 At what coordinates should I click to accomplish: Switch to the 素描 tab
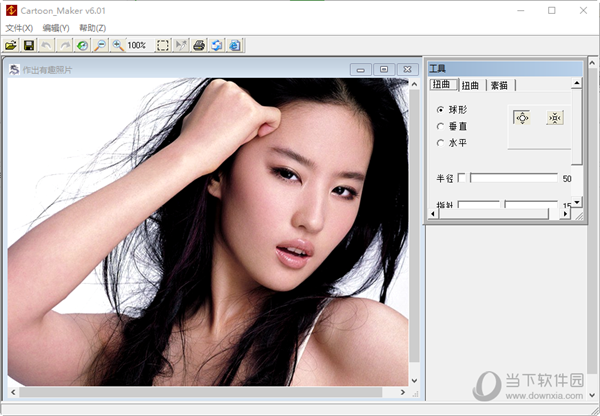point(499,85)
